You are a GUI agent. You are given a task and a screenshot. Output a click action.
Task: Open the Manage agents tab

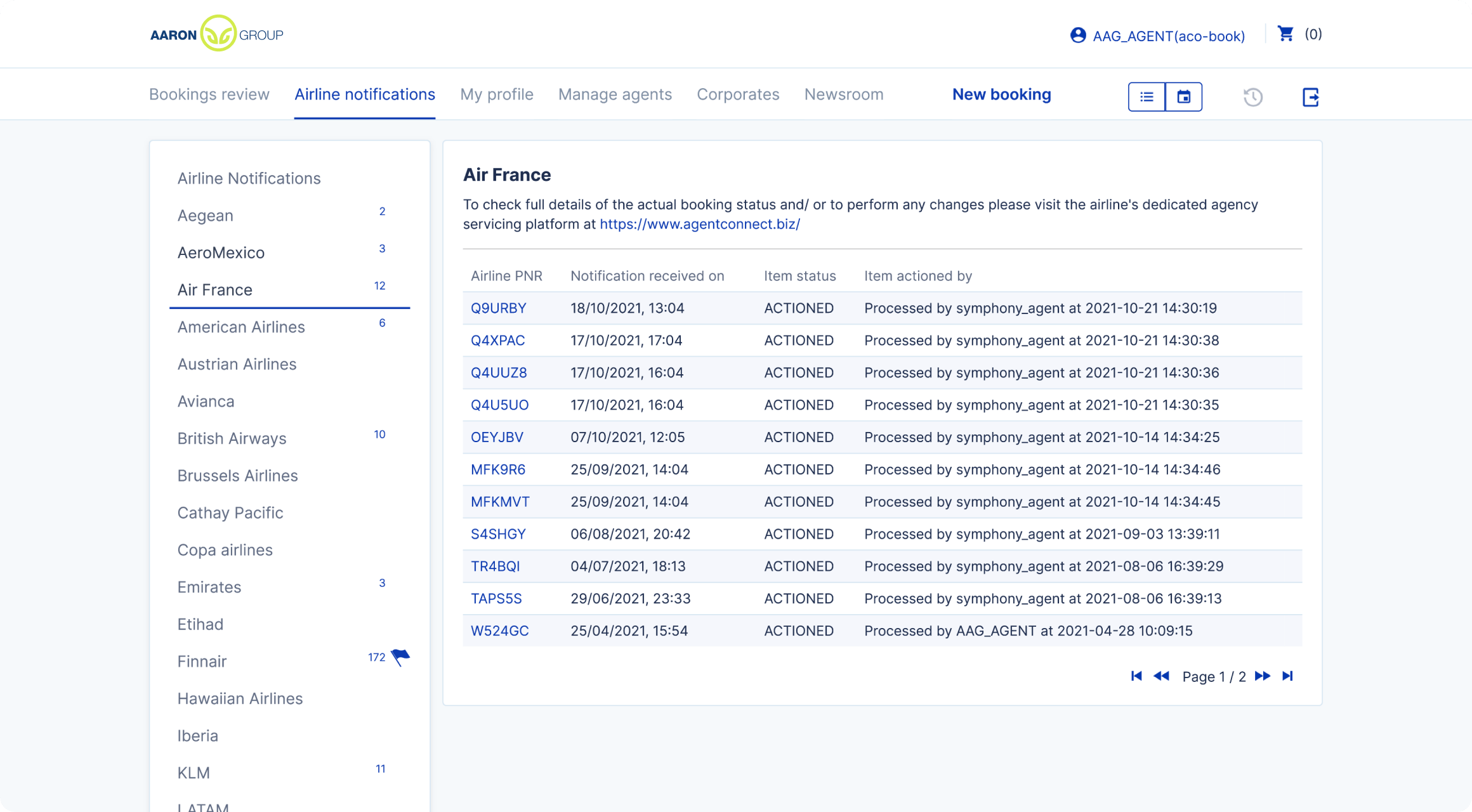(x=615, y=95)
